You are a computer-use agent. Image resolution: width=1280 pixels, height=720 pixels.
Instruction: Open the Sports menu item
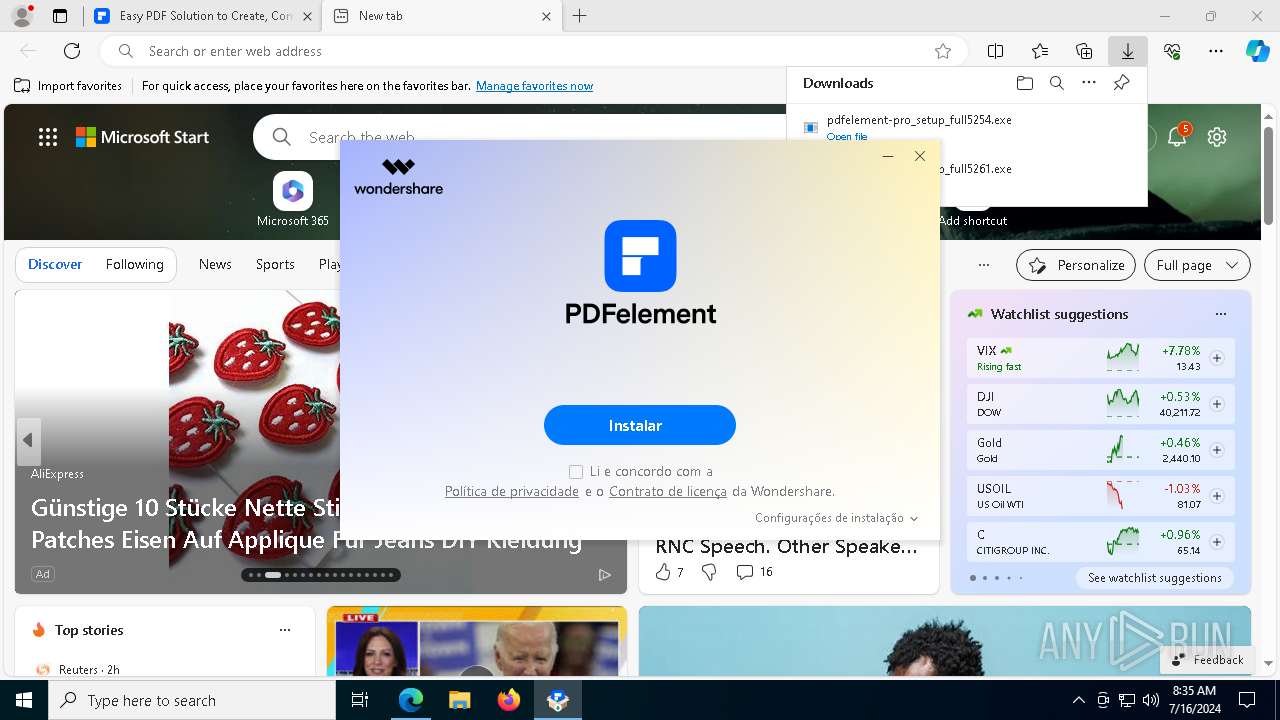pos(275,264)
